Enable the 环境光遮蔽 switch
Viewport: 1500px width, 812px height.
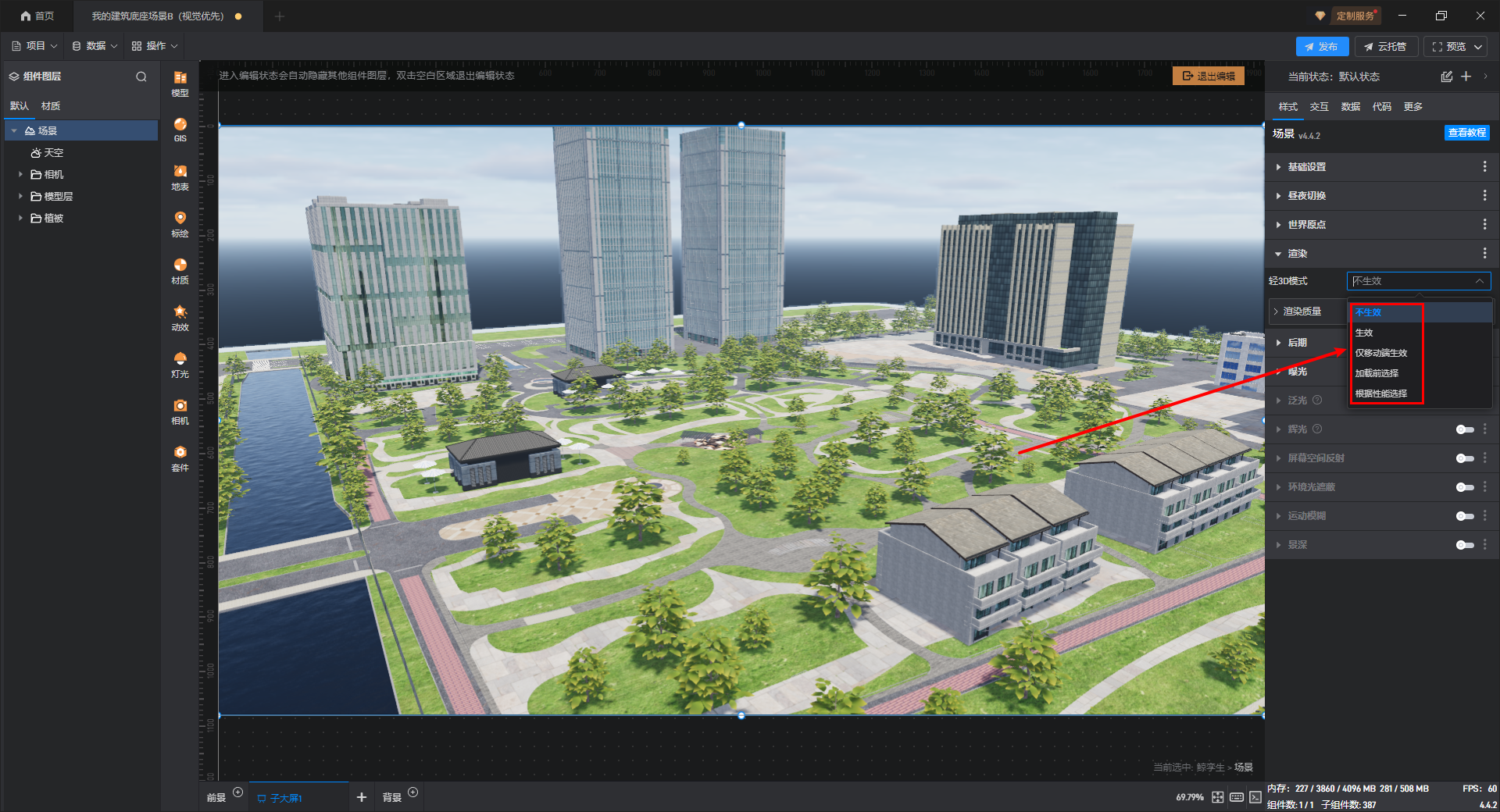[x=1465, y=487]
